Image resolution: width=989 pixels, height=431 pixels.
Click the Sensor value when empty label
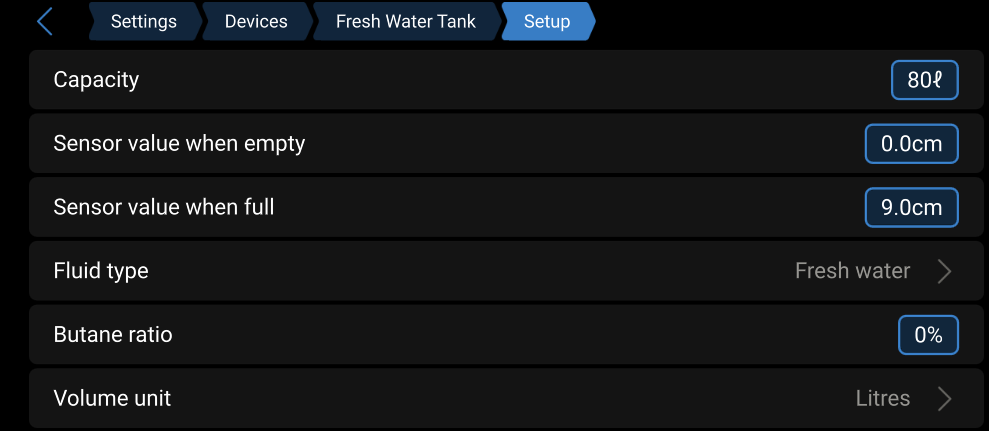pos(179,144)
